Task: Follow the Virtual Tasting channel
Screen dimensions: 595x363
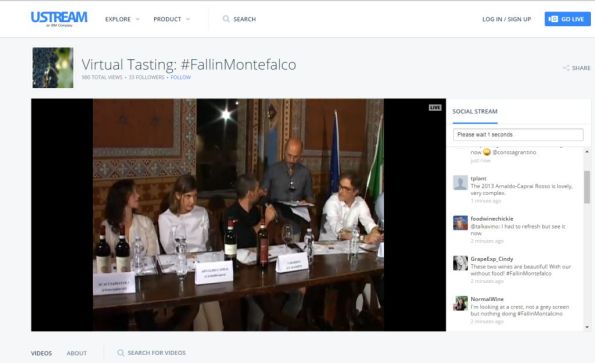Action: [181, 77]
